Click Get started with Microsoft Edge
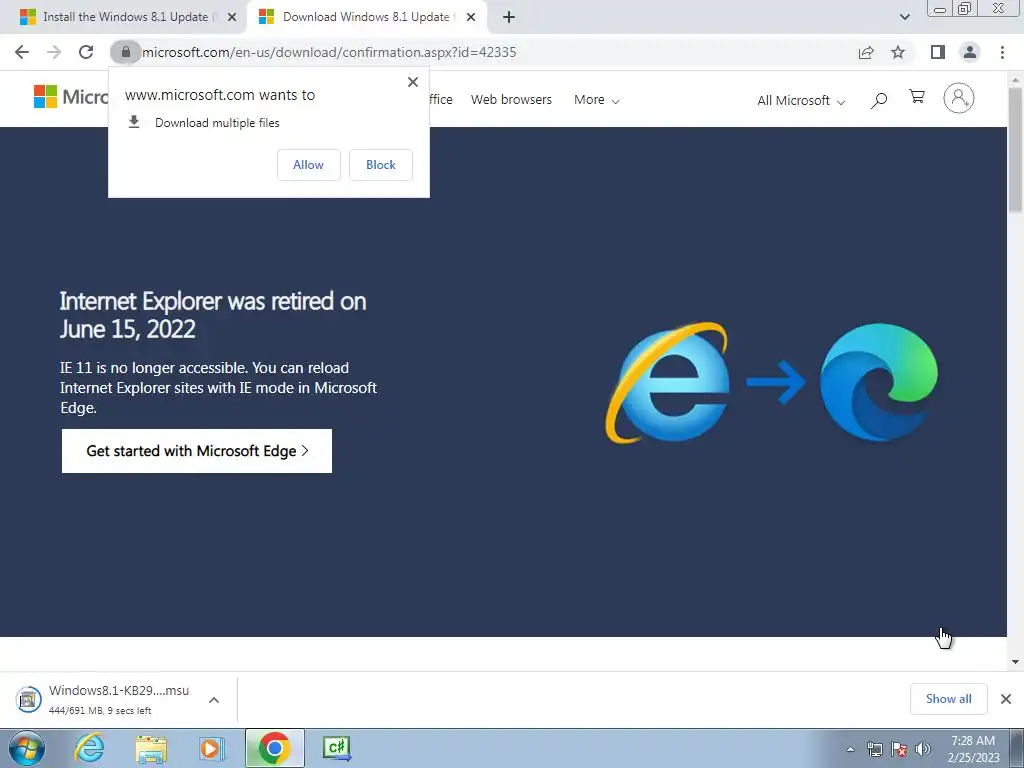This screenshot has width=1024, height=768. click(x=197, y=451)
